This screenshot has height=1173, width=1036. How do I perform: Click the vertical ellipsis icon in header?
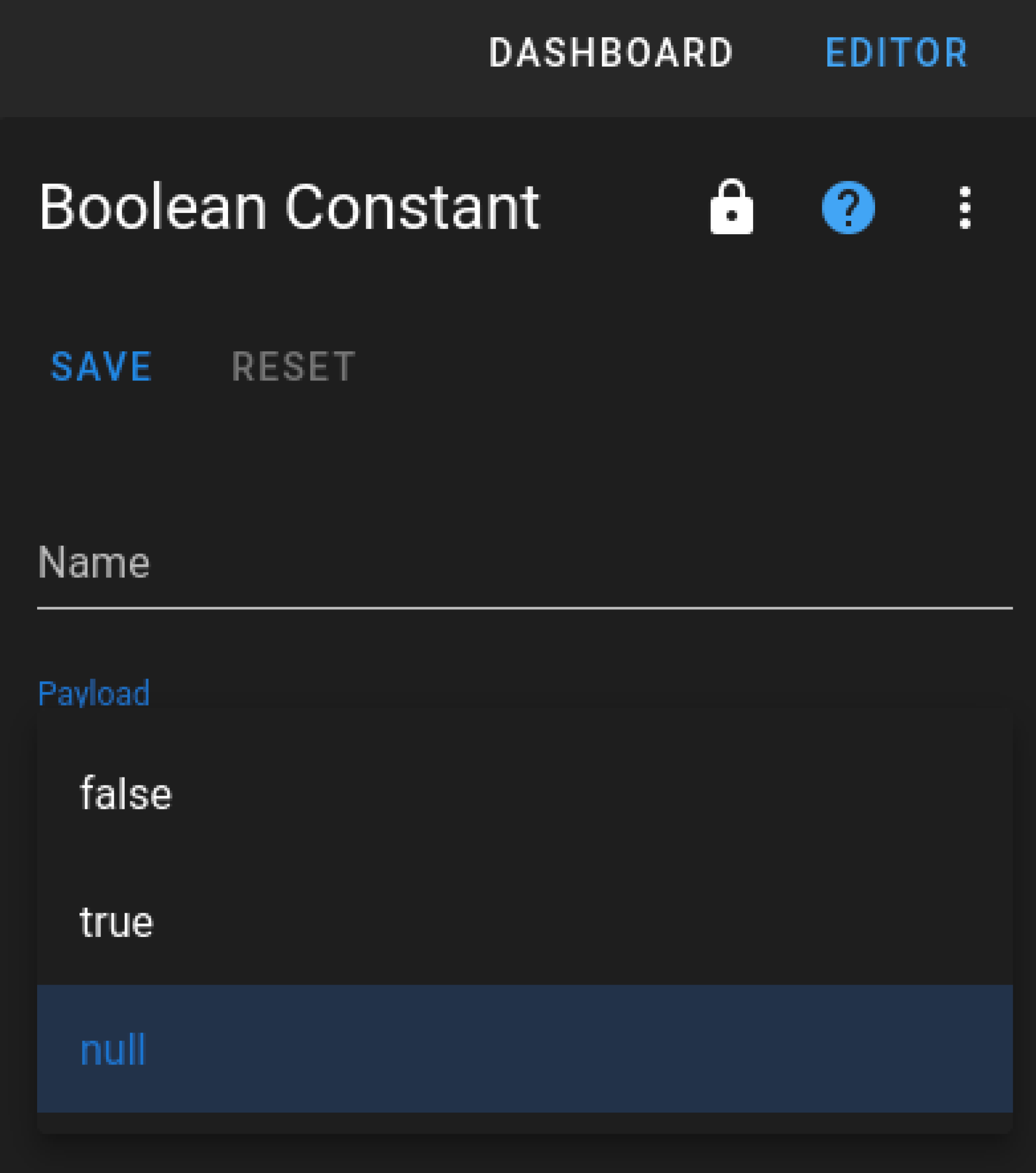coord(966,207)
